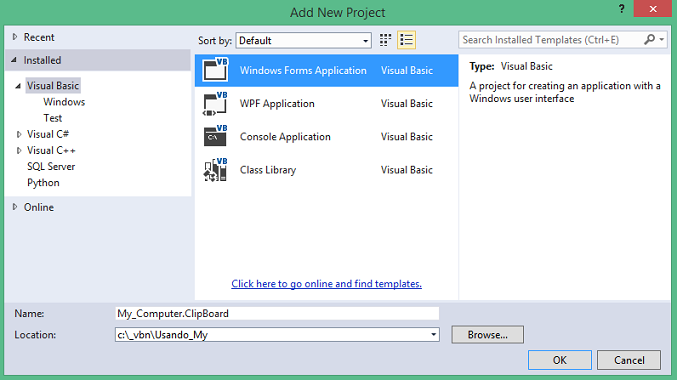Select the Online heading label
677x380 pixels.
(39, 207)
